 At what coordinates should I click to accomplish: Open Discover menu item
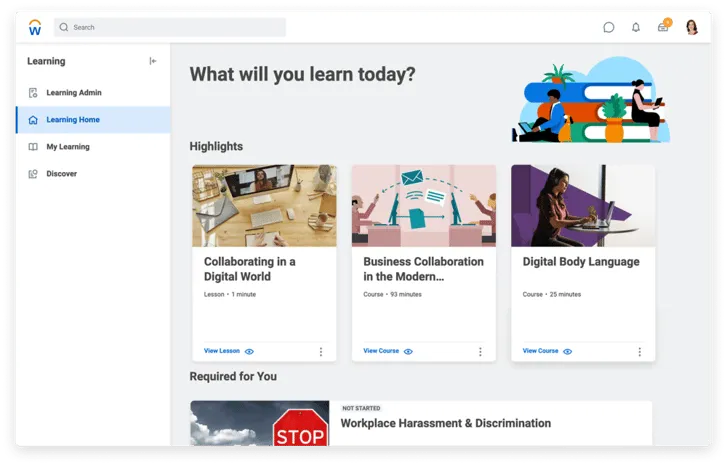pos(93,173)
